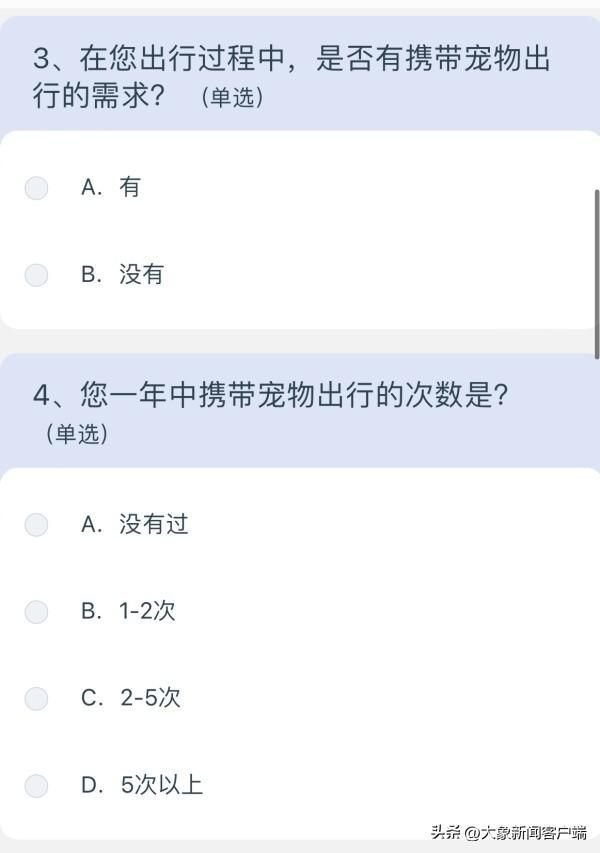Click the 'A. 有' option text
The height and width of the screenshot is (853, 600).
pyautogui.click(x=111, y=187)
